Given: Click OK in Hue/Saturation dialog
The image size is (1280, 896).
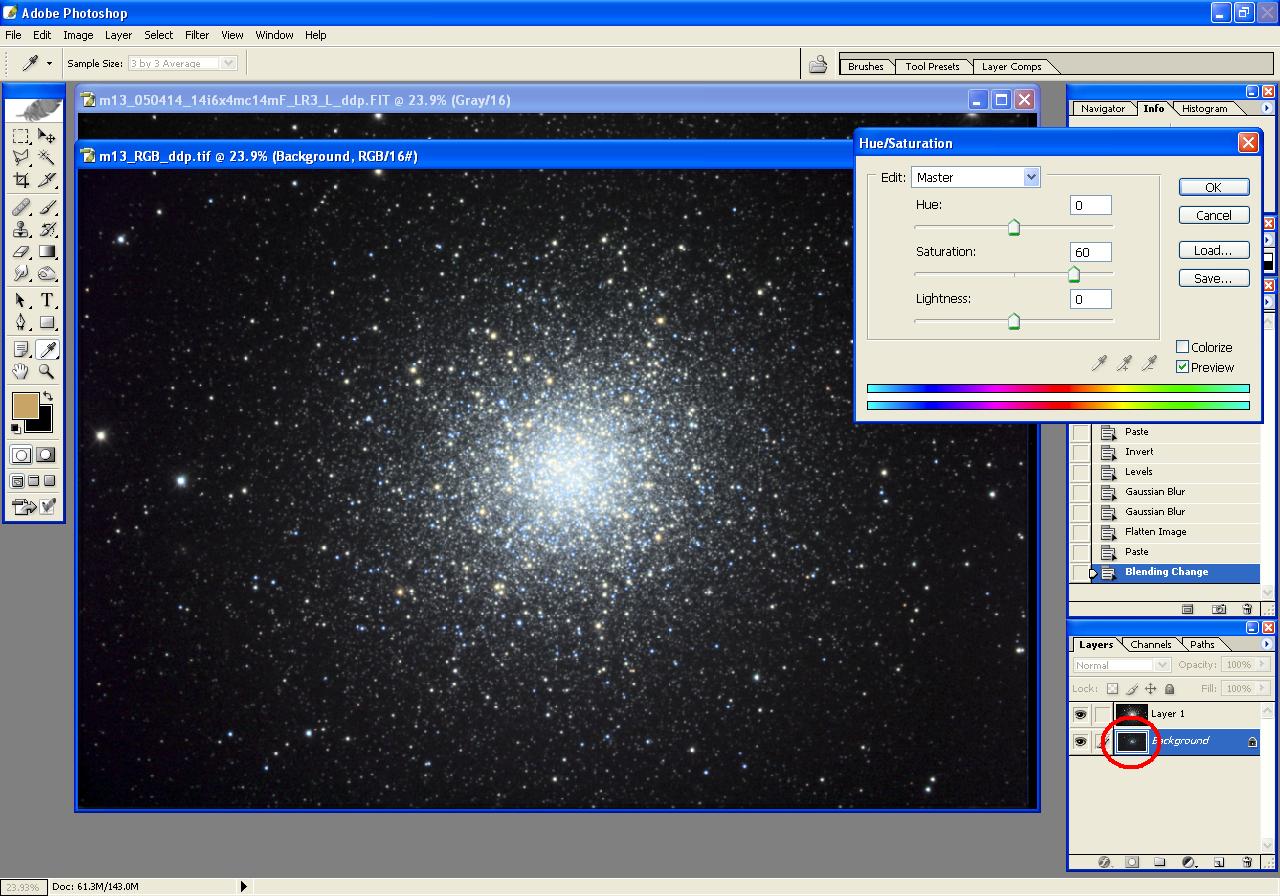Looking at the screenshot, I should click(1213, 187).
